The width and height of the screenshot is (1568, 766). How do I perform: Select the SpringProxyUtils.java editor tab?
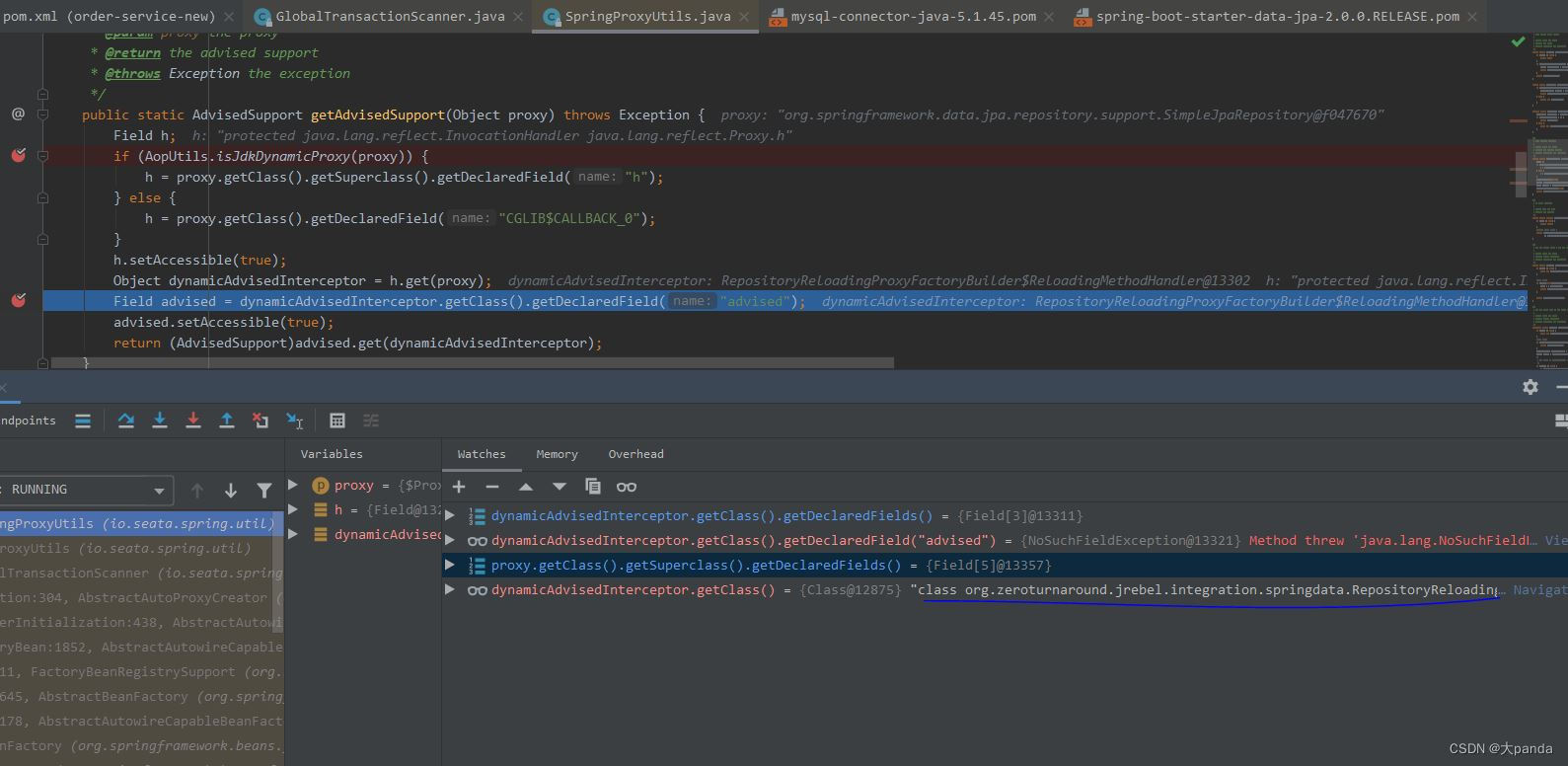[647, 16]
